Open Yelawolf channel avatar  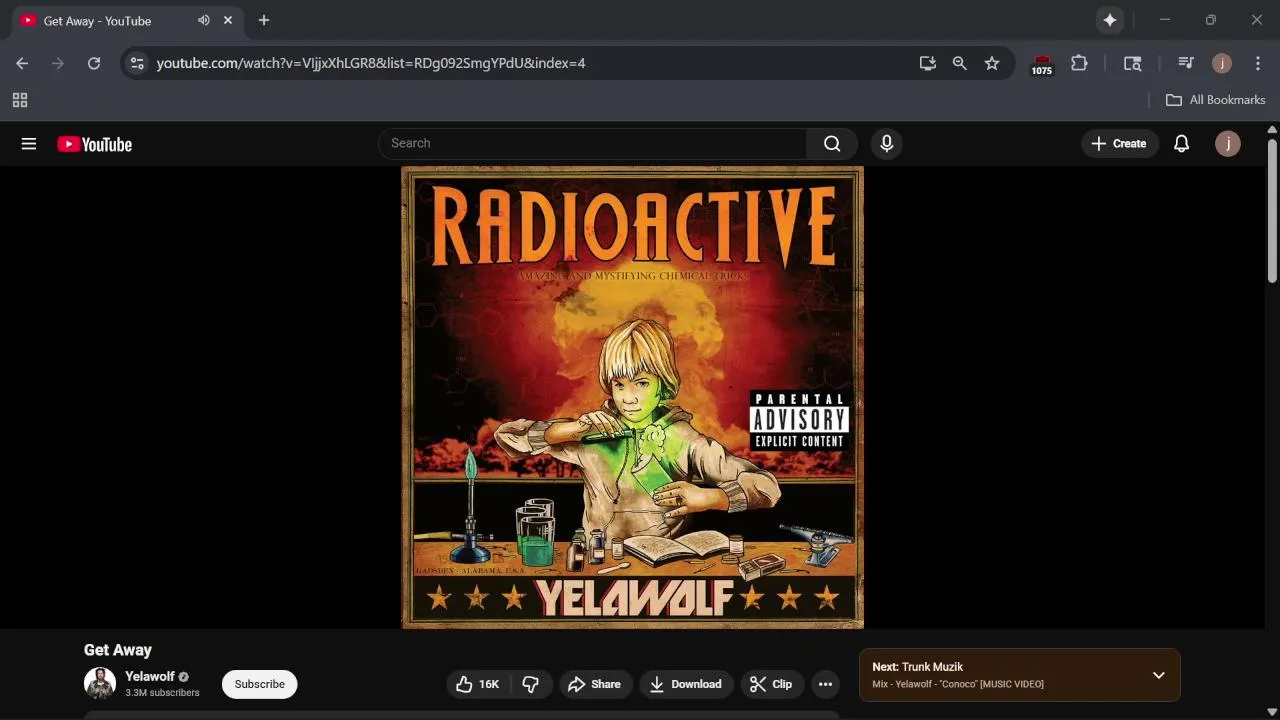tap(100, 684)
